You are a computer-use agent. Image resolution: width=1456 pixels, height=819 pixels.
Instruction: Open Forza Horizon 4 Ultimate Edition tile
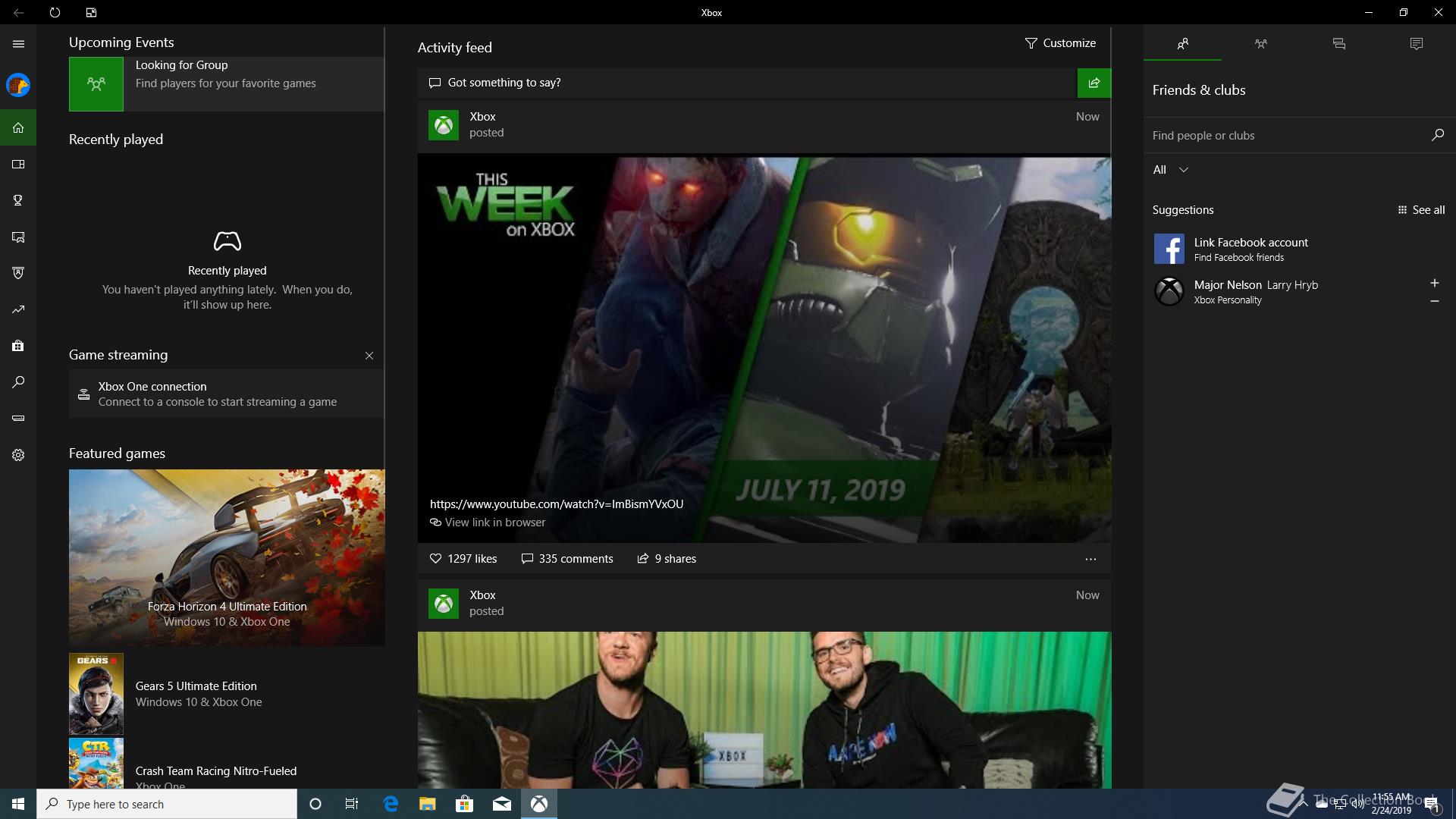(x=227, y=557)
